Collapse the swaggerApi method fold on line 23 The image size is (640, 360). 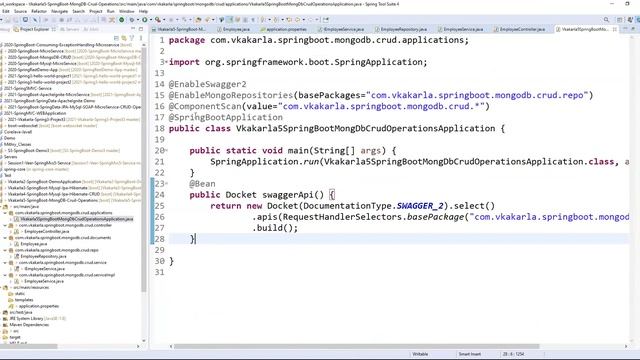pos(166,184)
